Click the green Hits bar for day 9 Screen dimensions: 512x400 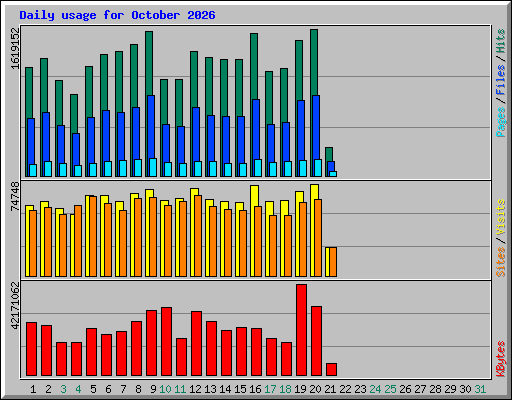149,63
